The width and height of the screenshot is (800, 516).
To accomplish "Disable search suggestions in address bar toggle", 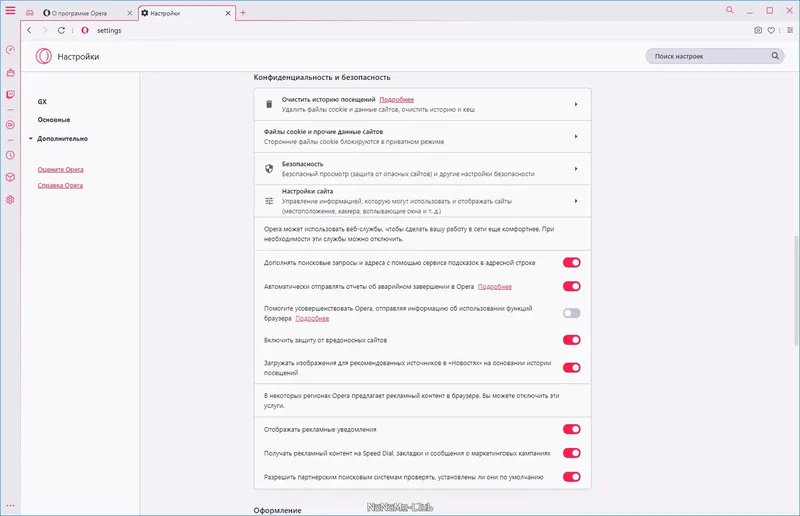I will (x=572, y=263).
